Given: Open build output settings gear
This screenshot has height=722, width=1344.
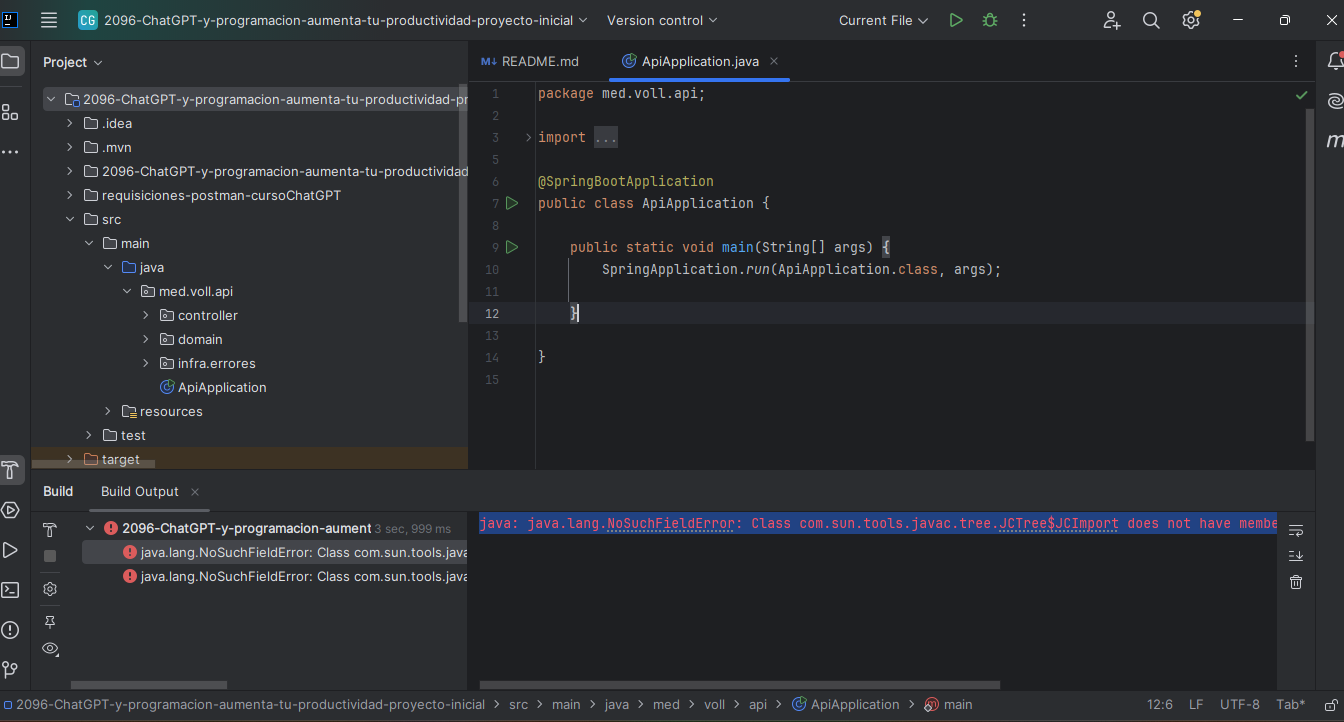Looking at the screenshot, I should [50, 589].
